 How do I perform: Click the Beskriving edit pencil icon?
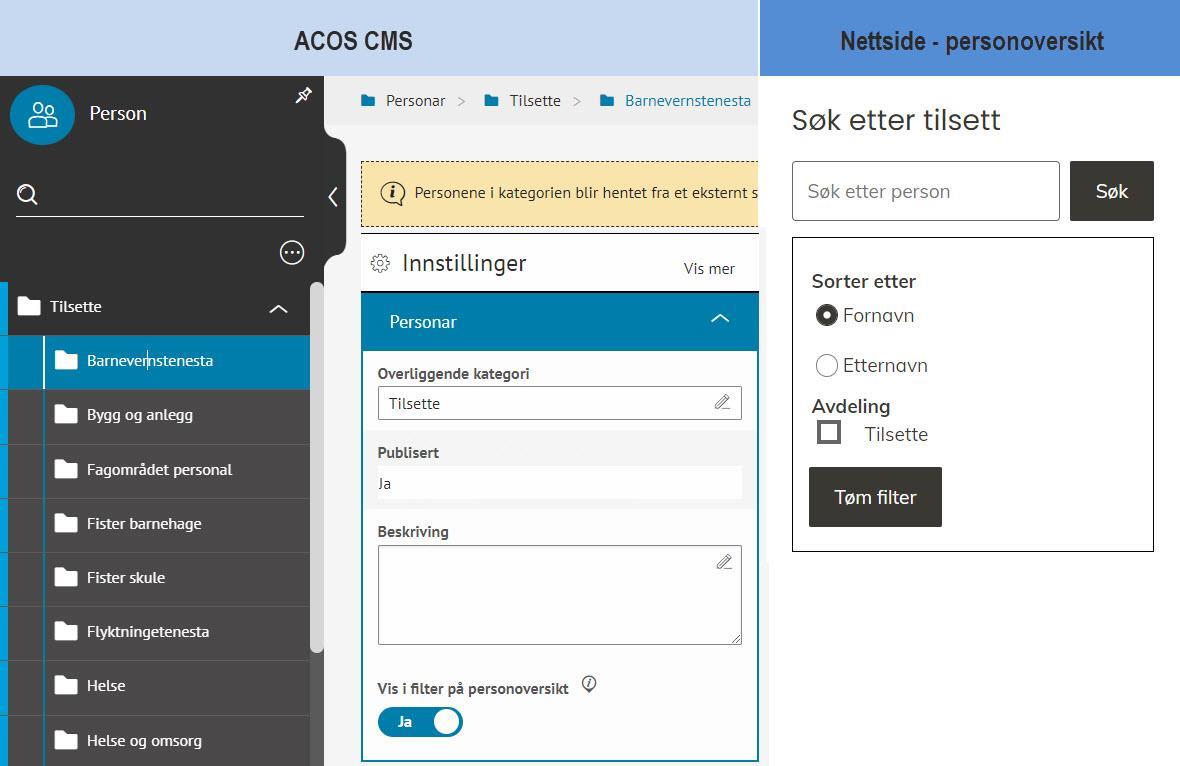coord(724,562)
